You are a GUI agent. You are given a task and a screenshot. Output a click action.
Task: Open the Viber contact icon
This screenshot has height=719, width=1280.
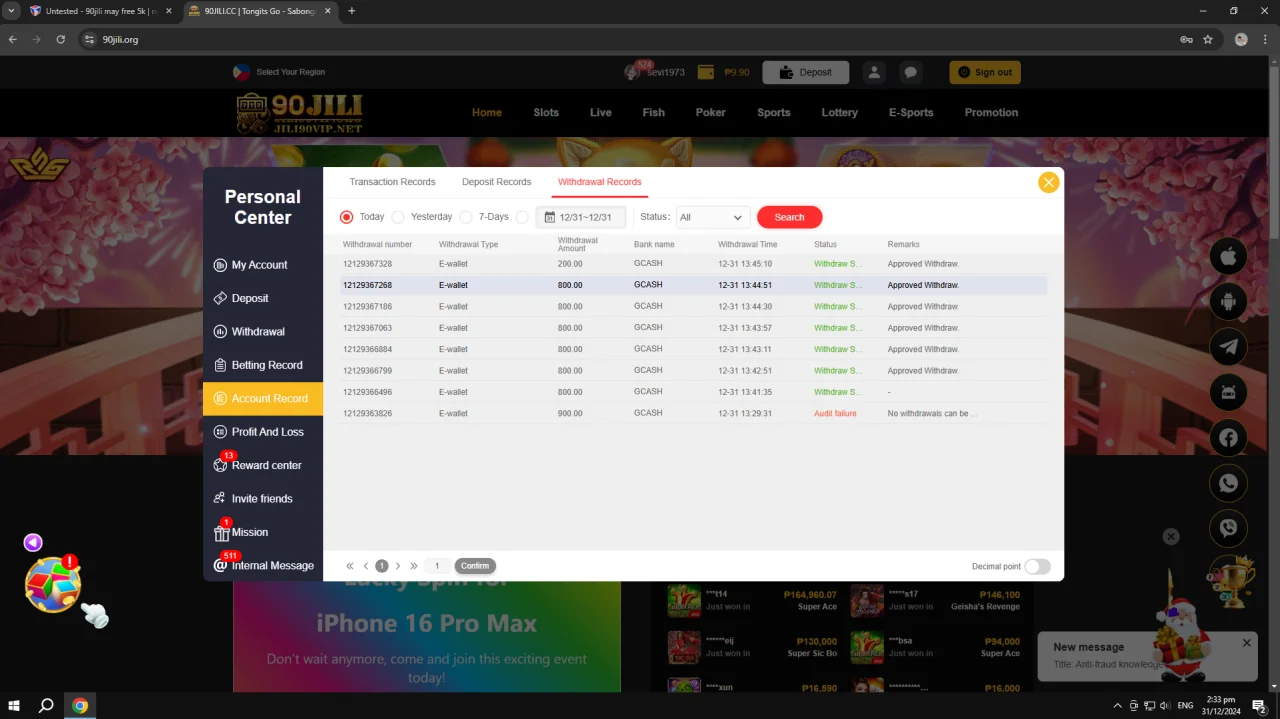click(1228, 528)
